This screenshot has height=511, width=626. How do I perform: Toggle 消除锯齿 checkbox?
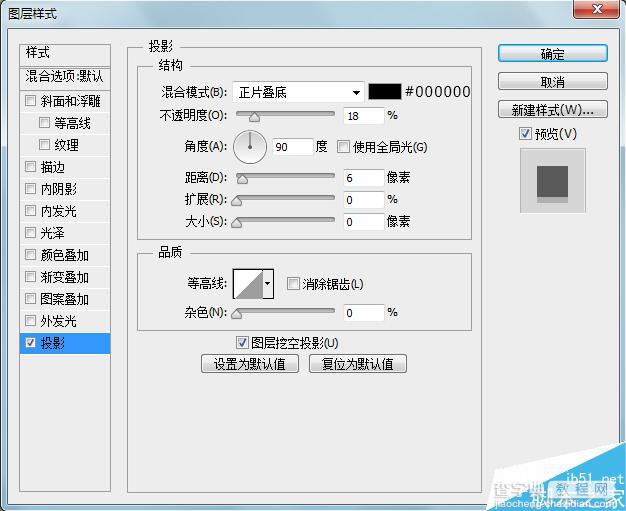pos(293,284)
